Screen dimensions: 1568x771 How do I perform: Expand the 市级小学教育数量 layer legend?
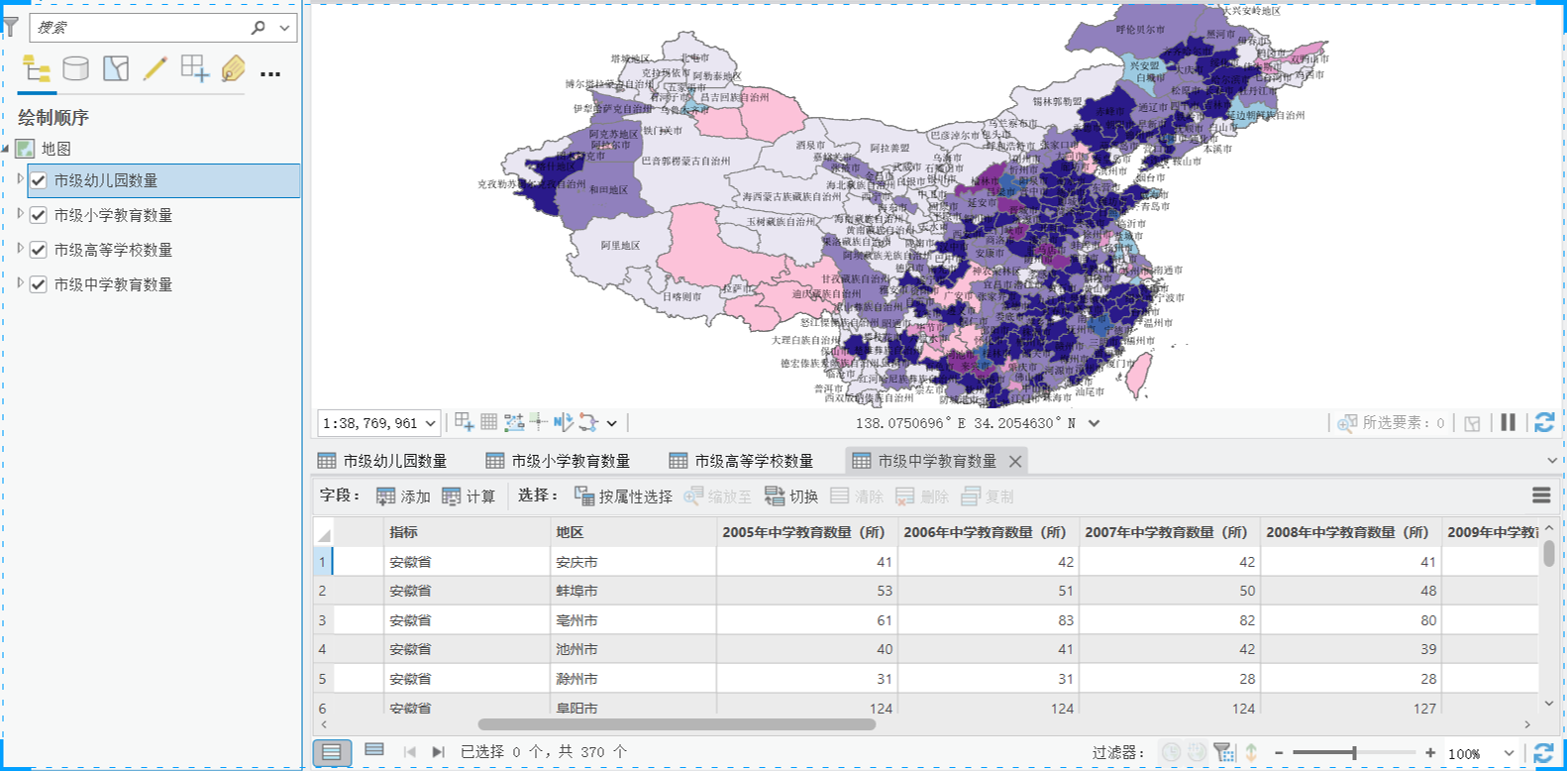(x=20, y=213)
